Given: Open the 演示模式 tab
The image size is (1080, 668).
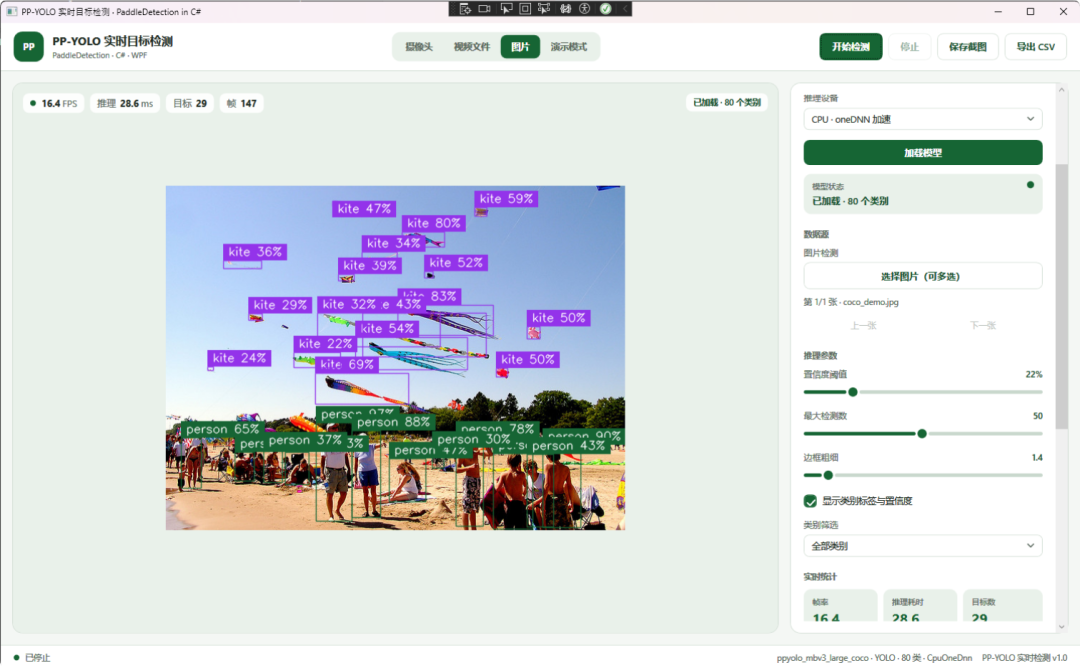Looking at the screenshot, I should pos(569,47).
